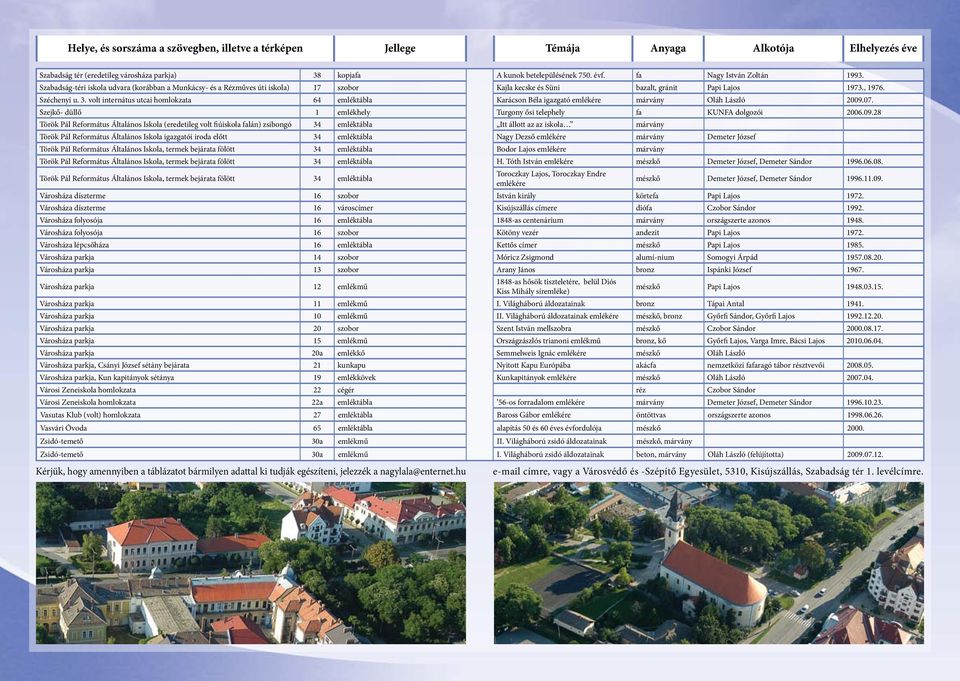The height and width of the screenshot is (681, 960).
Task: Click 'Országzászlós trianoni emlékmű' cell
Action: point(563,340)
